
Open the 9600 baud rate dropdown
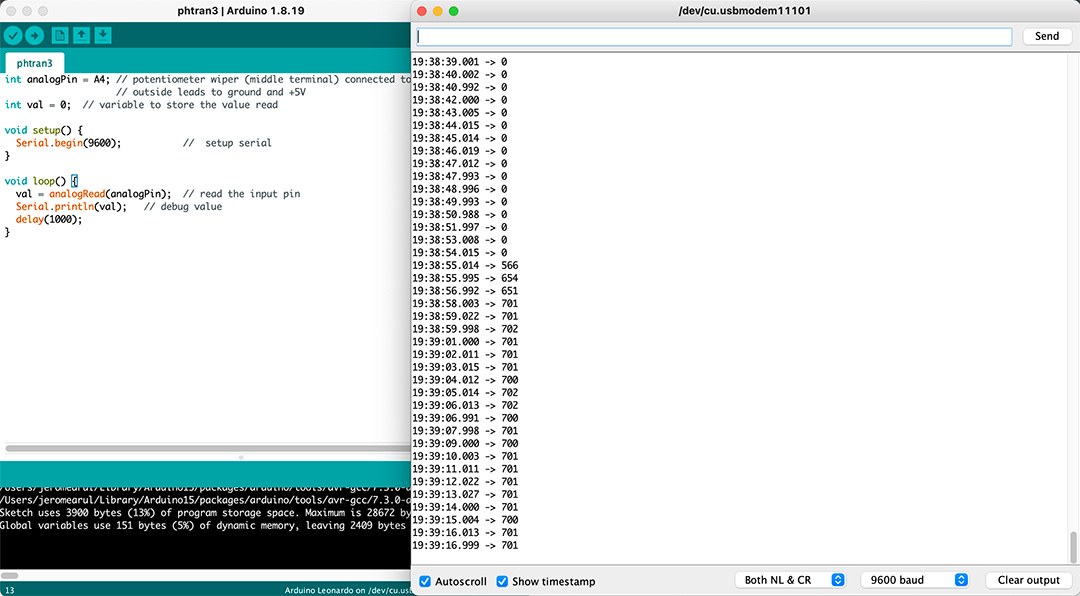point(915,580)
